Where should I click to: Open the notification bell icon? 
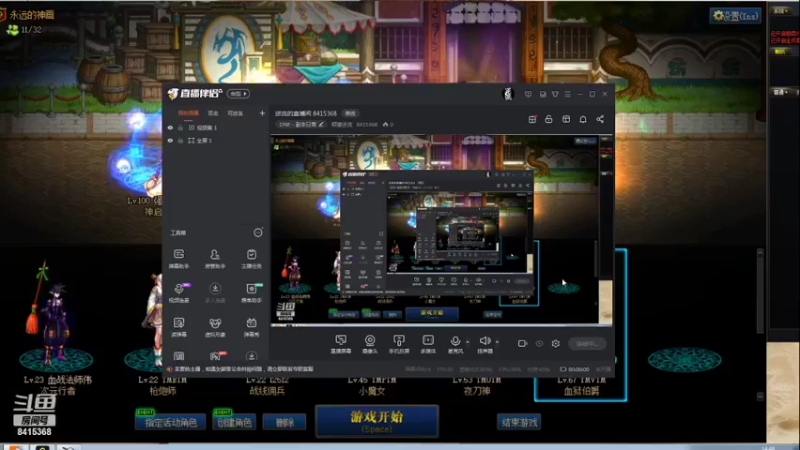[x=583, y=119]
